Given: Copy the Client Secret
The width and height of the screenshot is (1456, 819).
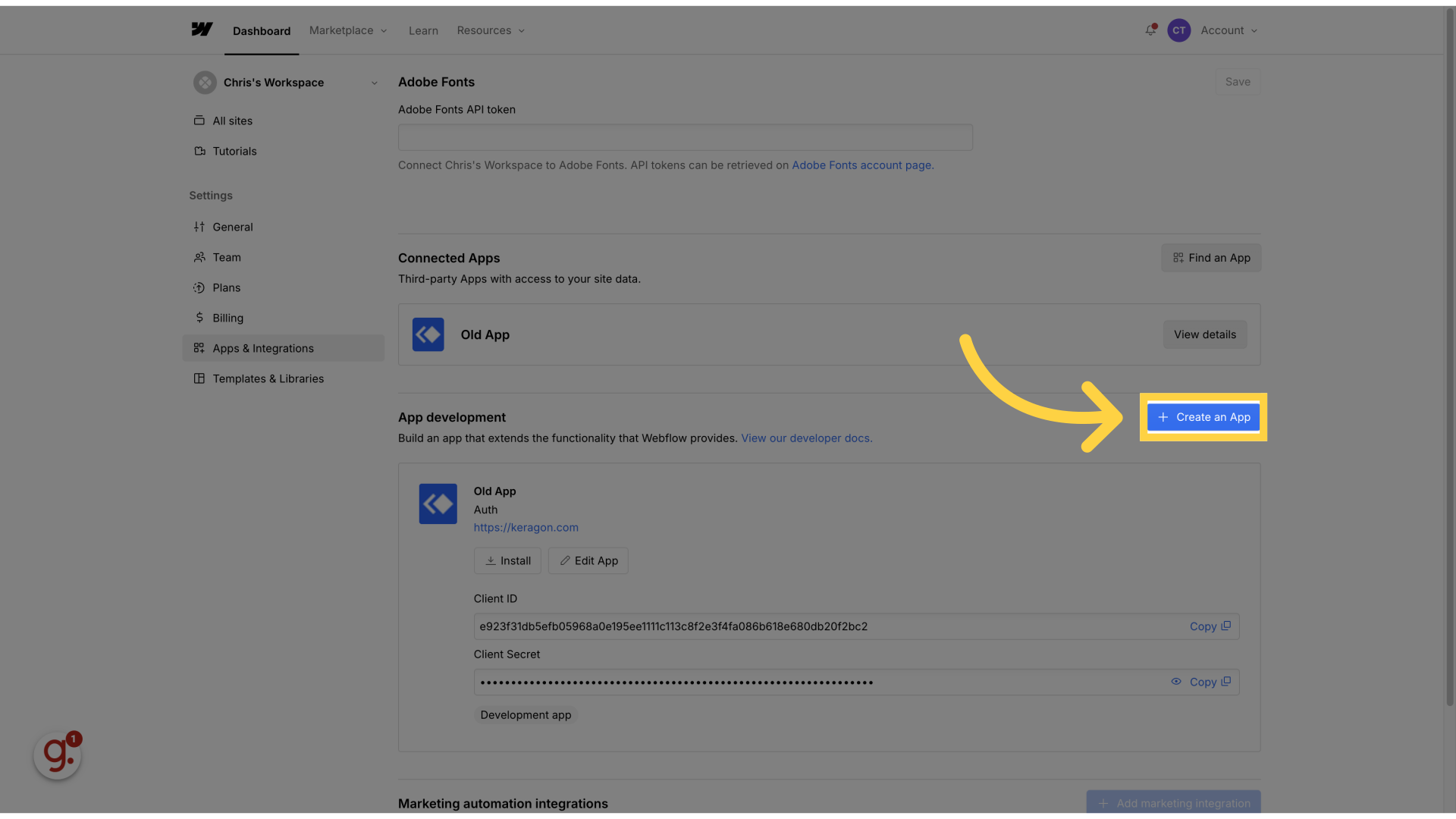Looking at the screenshot, I should pyautogui.click(x=1210, y=682).
